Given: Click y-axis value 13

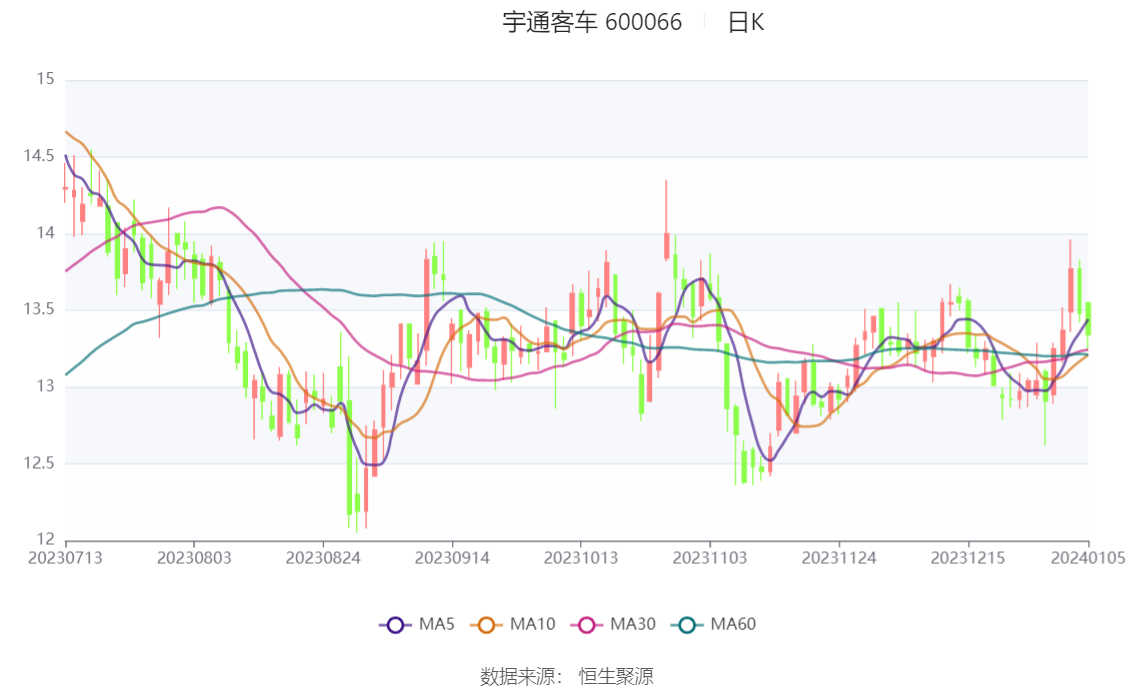Looking at the screenshot, I should click(46, 386).
